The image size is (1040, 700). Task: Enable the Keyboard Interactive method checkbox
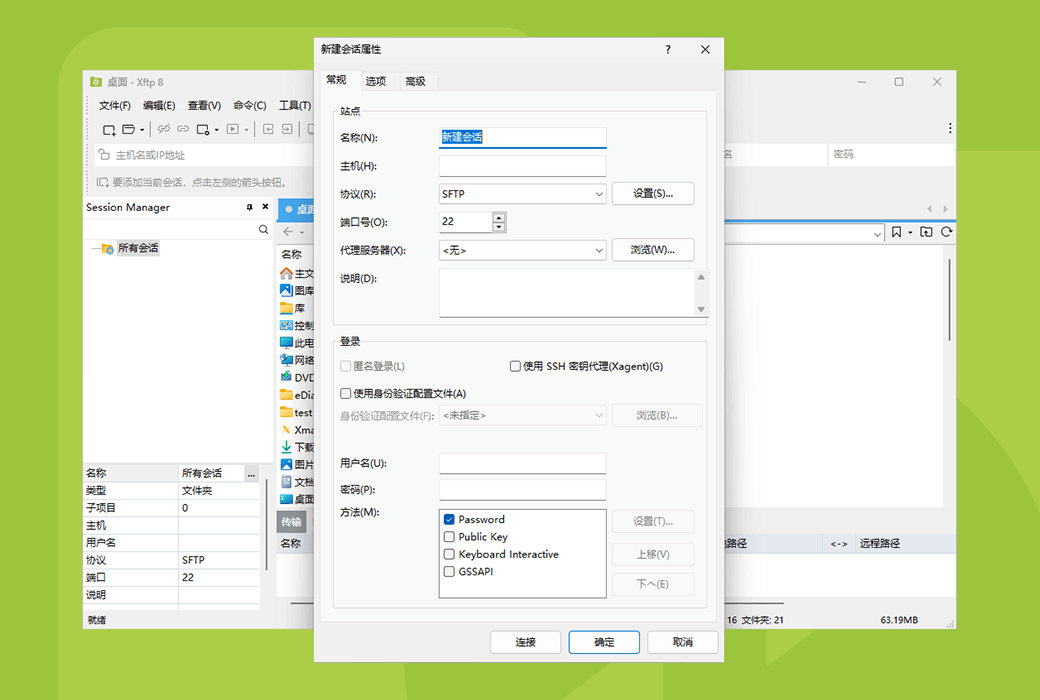pyautogui.click(x=449, y=554)
